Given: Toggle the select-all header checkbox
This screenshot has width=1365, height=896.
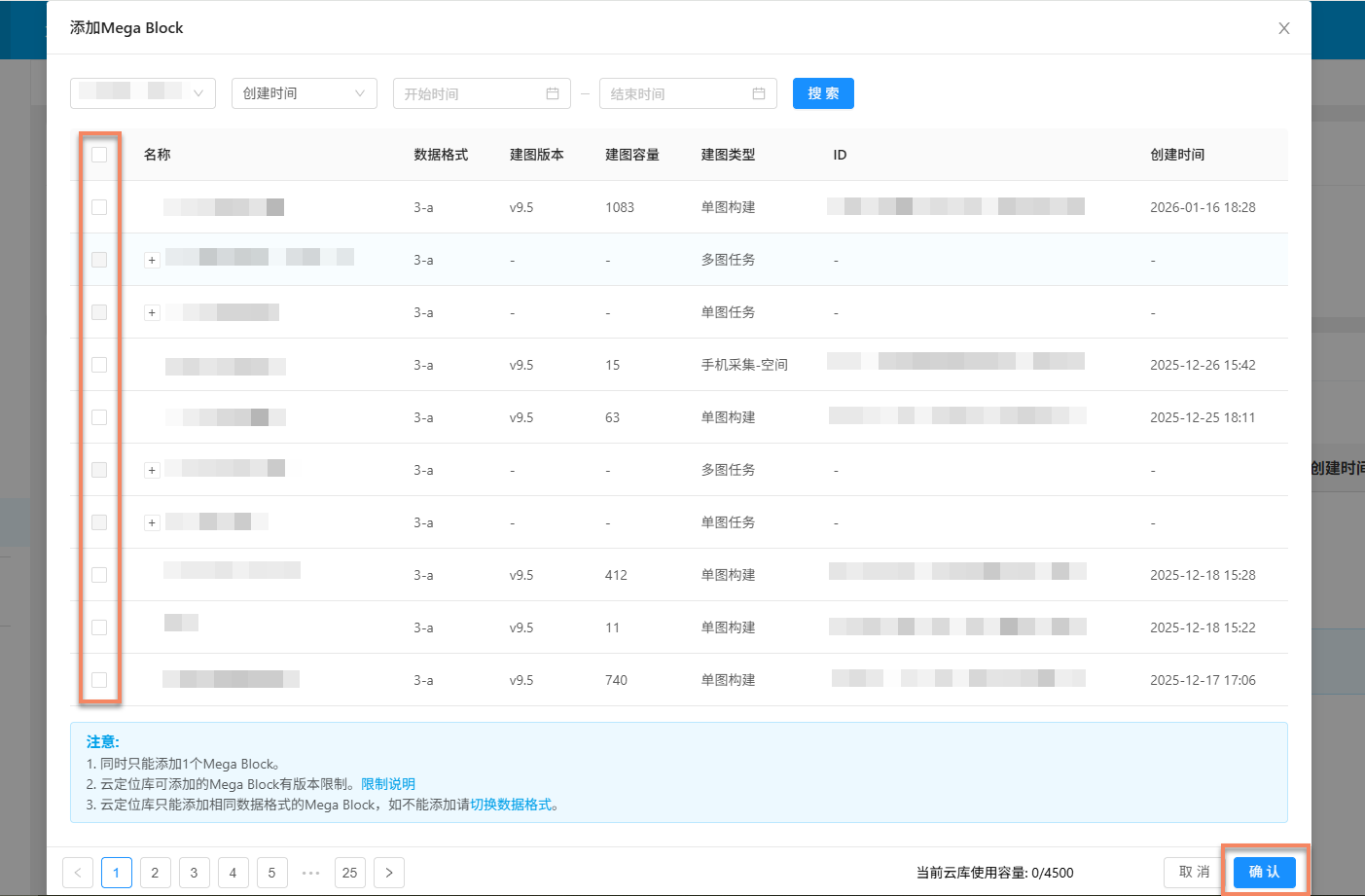Looking at the screenshot, I should (99, 155).
